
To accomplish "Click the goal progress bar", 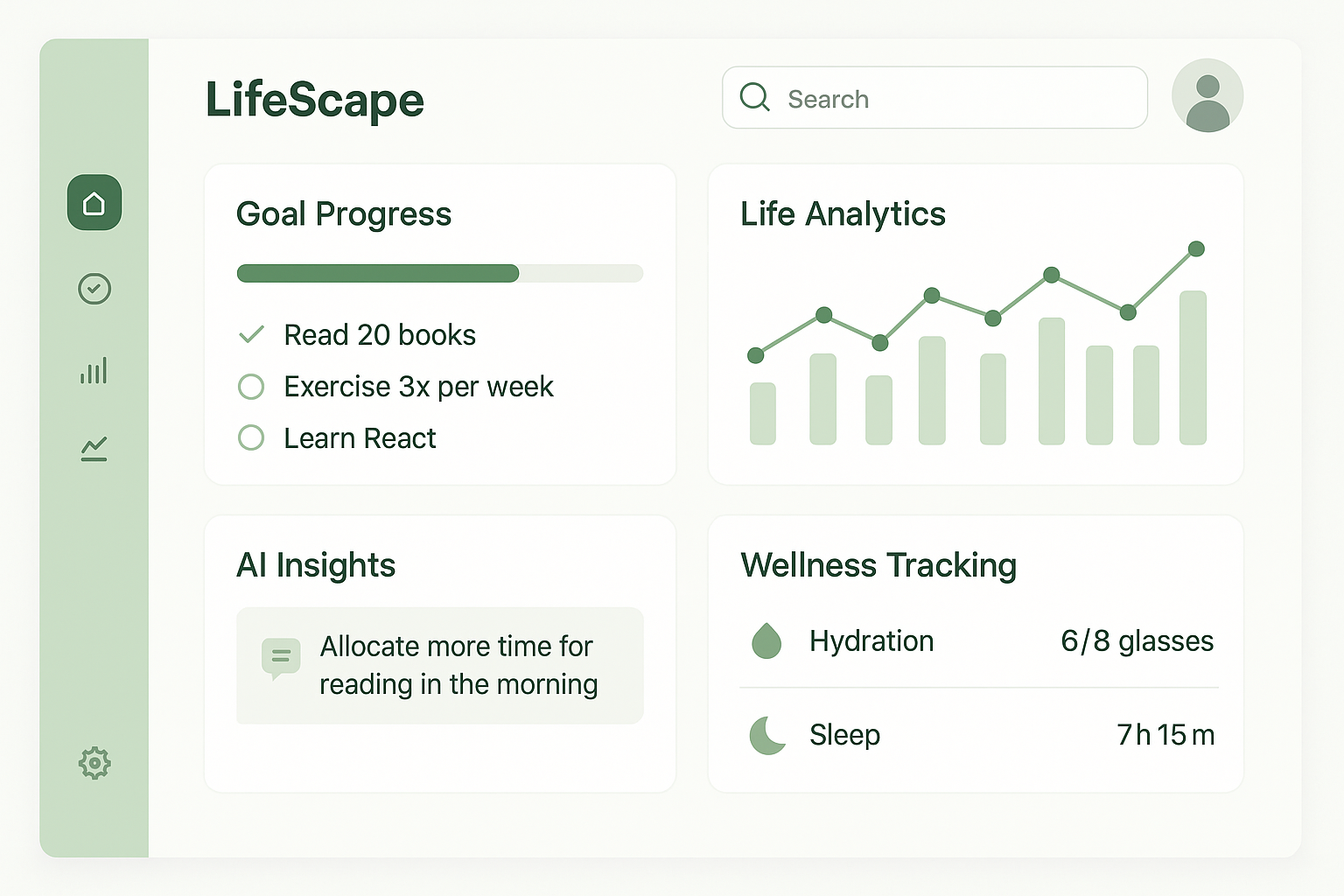I will 439,274.
